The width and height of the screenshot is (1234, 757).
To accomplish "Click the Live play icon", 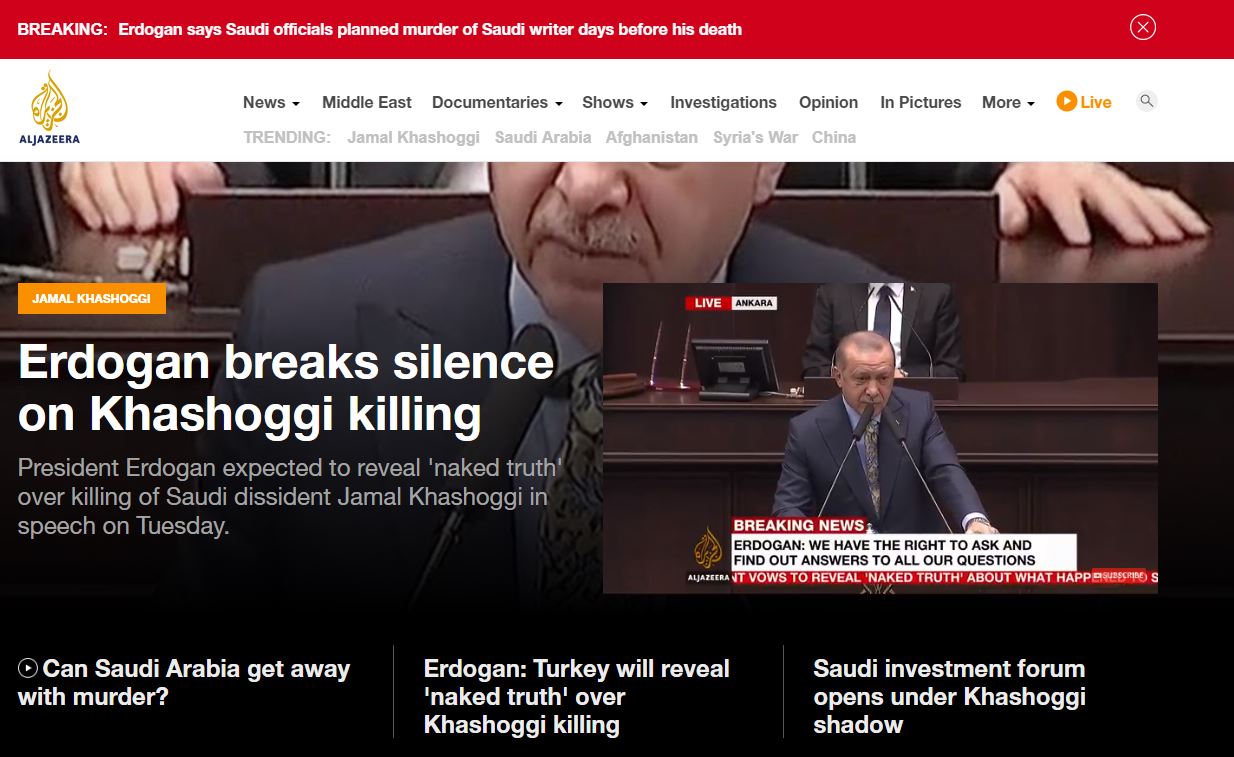I will pyautogui.click(x=1067, y=101).
